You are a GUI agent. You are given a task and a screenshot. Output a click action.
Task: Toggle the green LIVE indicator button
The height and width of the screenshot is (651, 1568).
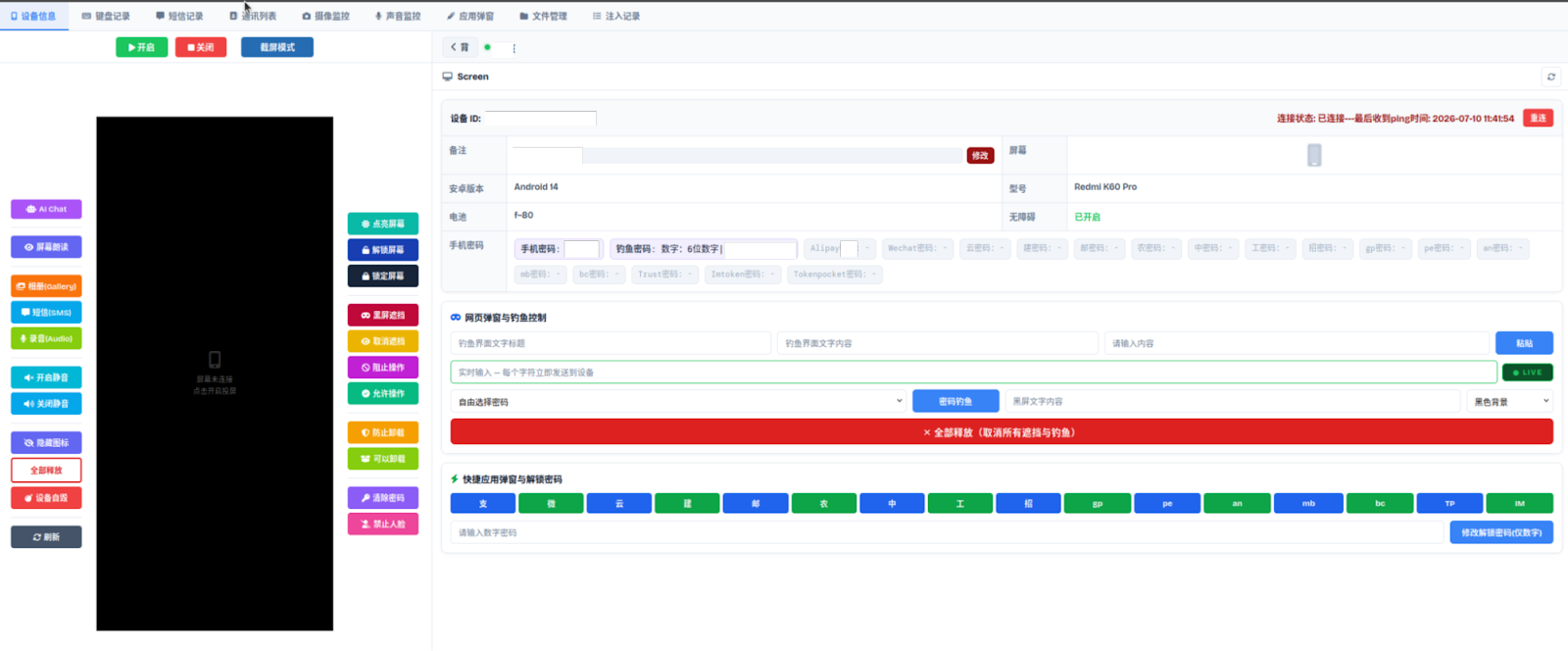pos(1527,373)
